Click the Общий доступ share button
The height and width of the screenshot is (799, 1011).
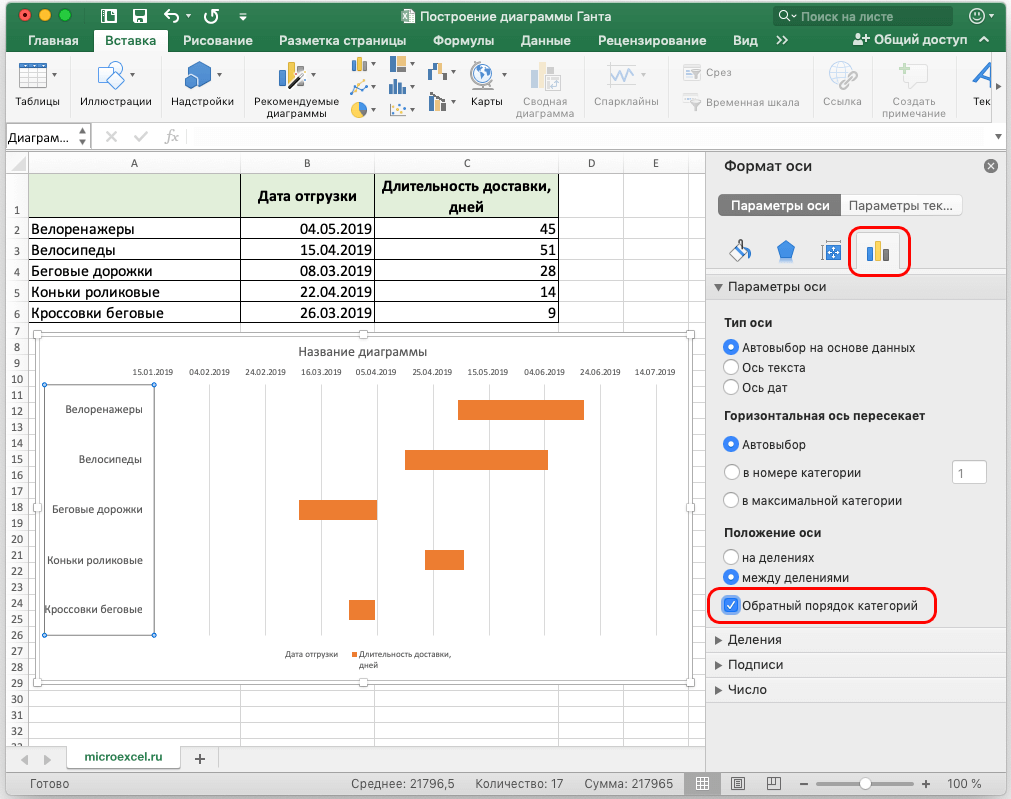tap(910, 40)
